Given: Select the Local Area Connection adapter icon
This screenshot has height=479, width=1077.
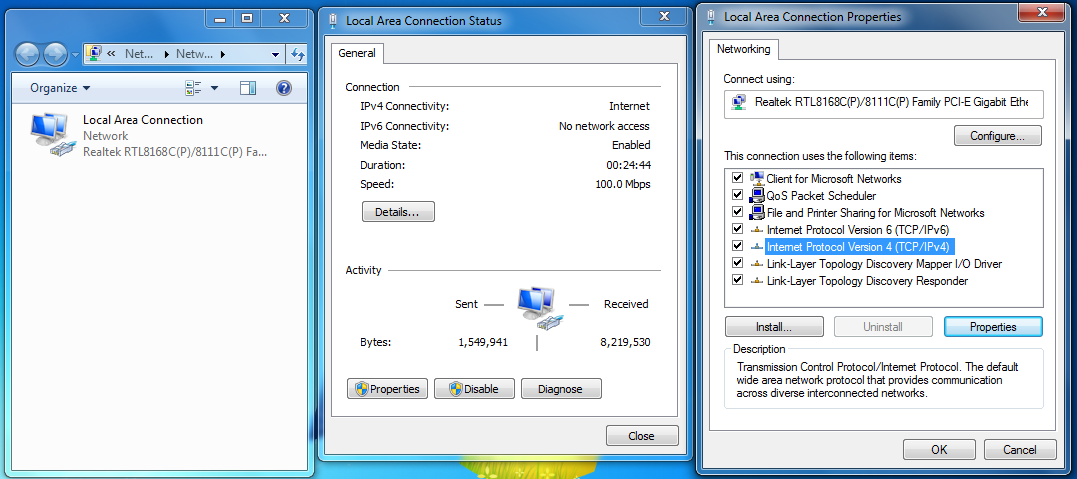Looking at the screenshot, I should coord(53,134).
